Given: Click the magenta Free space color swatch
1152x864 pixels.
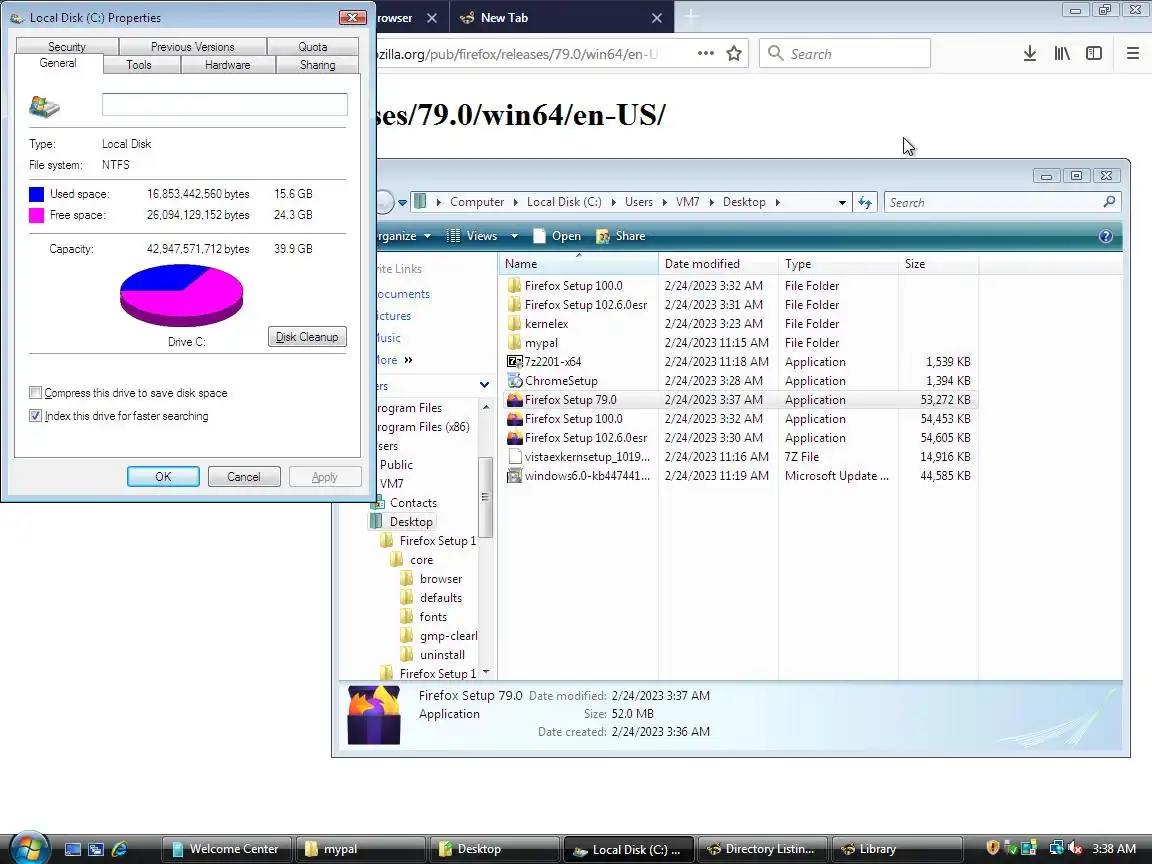Looking at the screenshot, I should coord(36,215).
